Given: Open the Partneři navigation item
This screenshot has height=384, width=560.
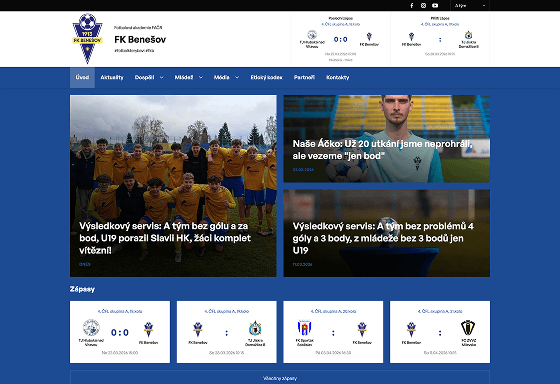Looking at the screenshot, I should [x=304, y=77].
